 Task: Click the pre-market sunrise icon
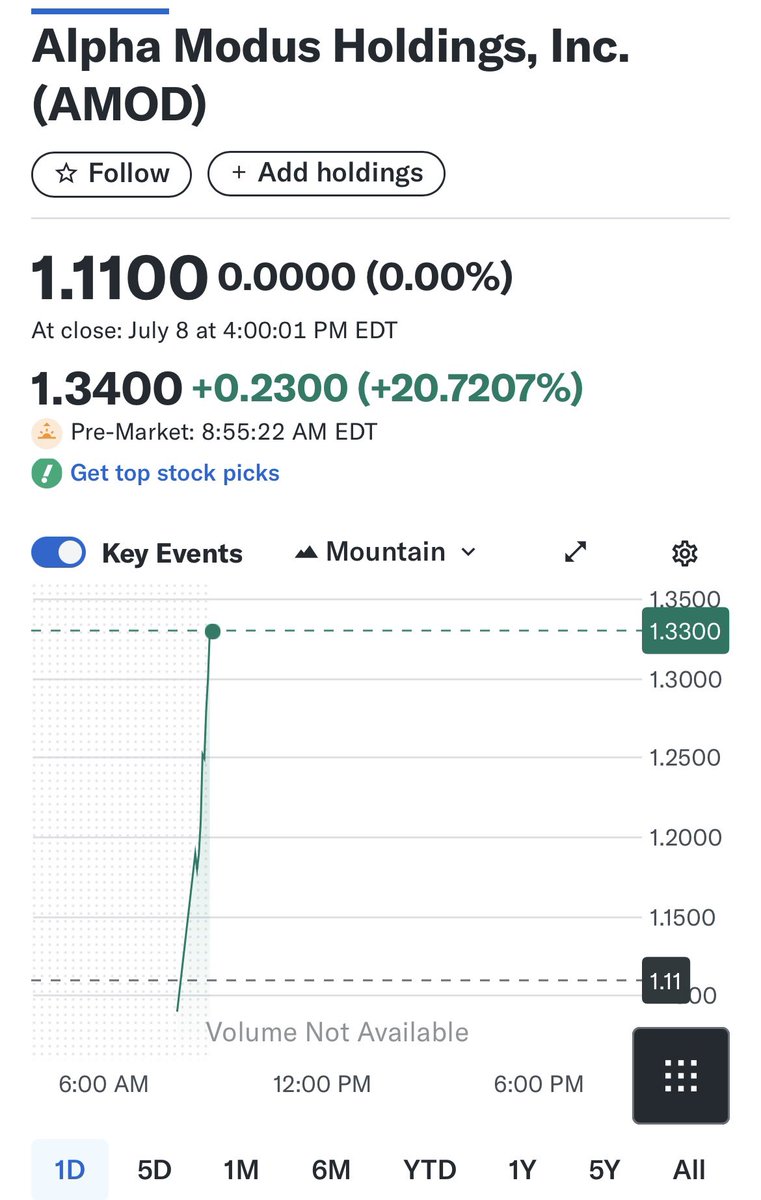point(47,434)
